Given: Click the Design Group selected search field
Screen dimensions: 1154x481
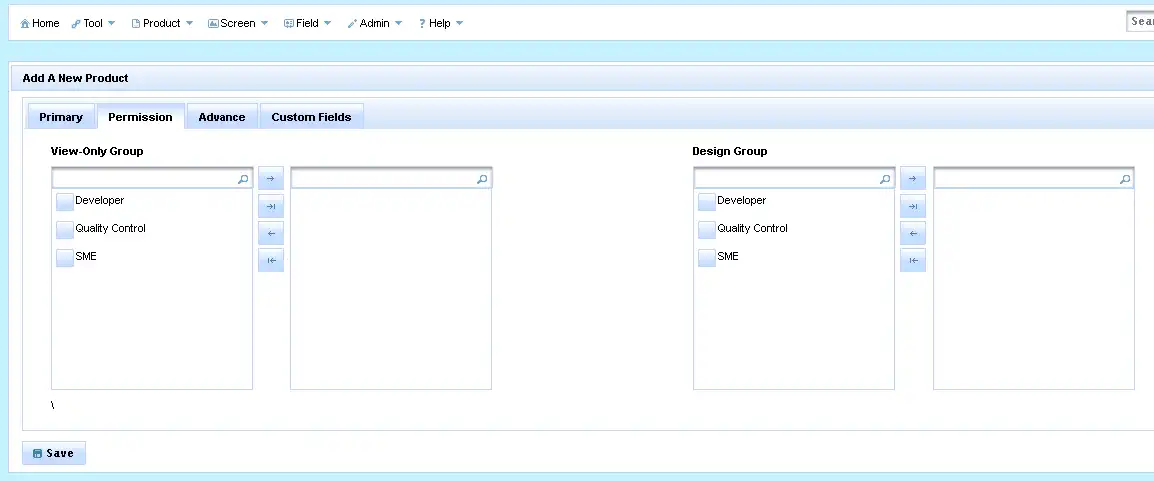Looking at the screenshot, I should coord(1033,179).
